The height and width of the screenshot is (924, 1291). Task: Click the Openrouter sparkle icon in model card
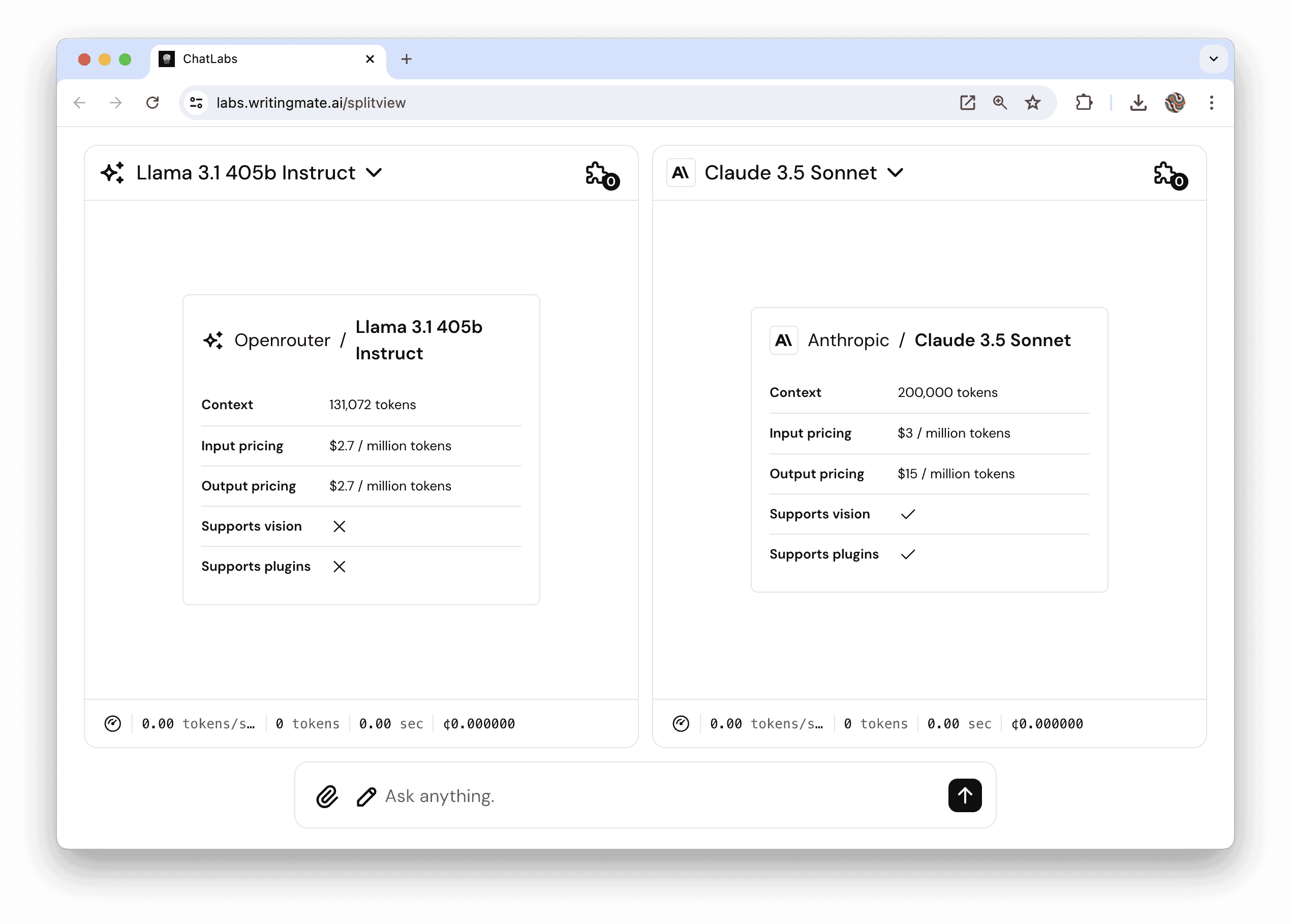tap(213, 340)
